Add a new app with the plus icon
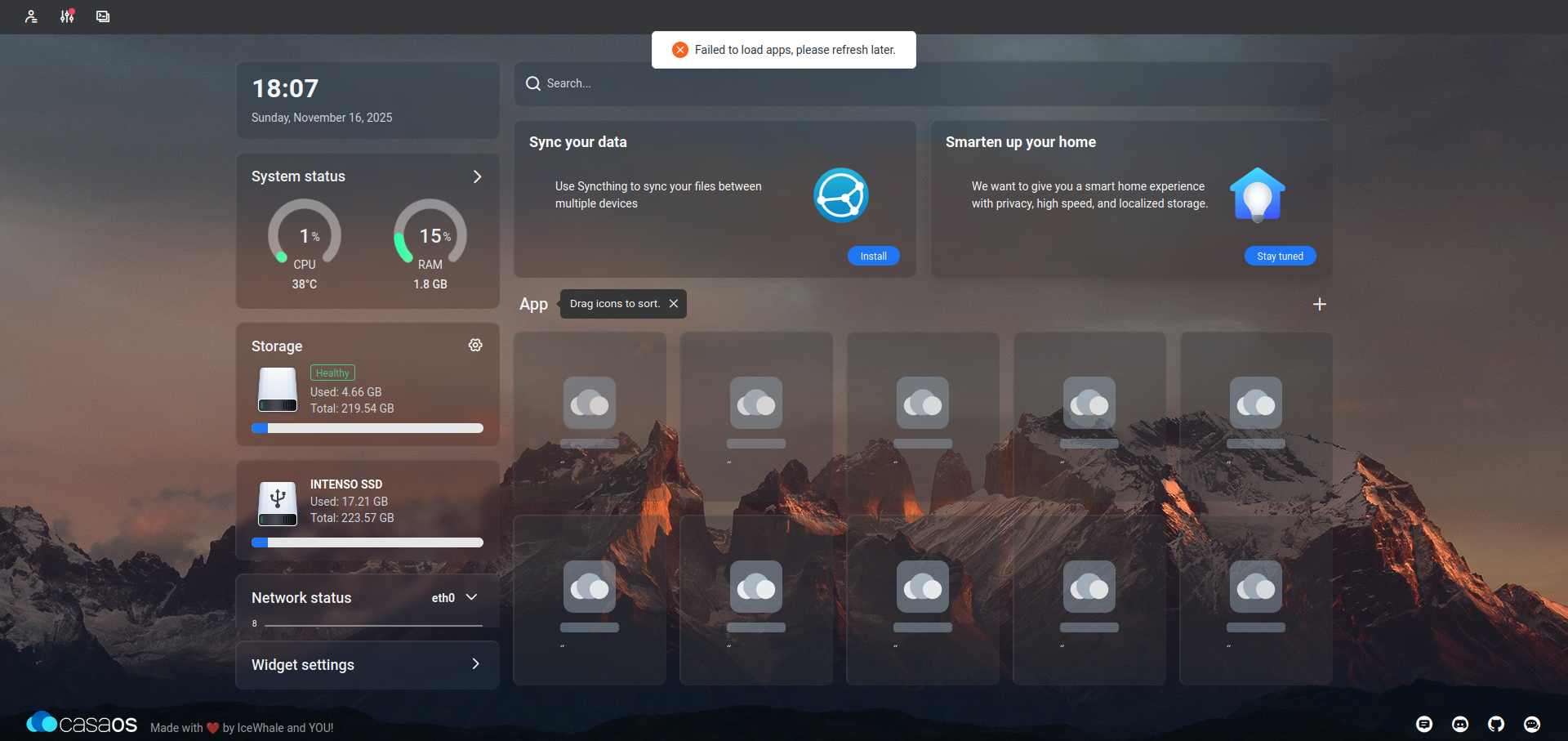The image size is (1568, 741). (1319, 304)
